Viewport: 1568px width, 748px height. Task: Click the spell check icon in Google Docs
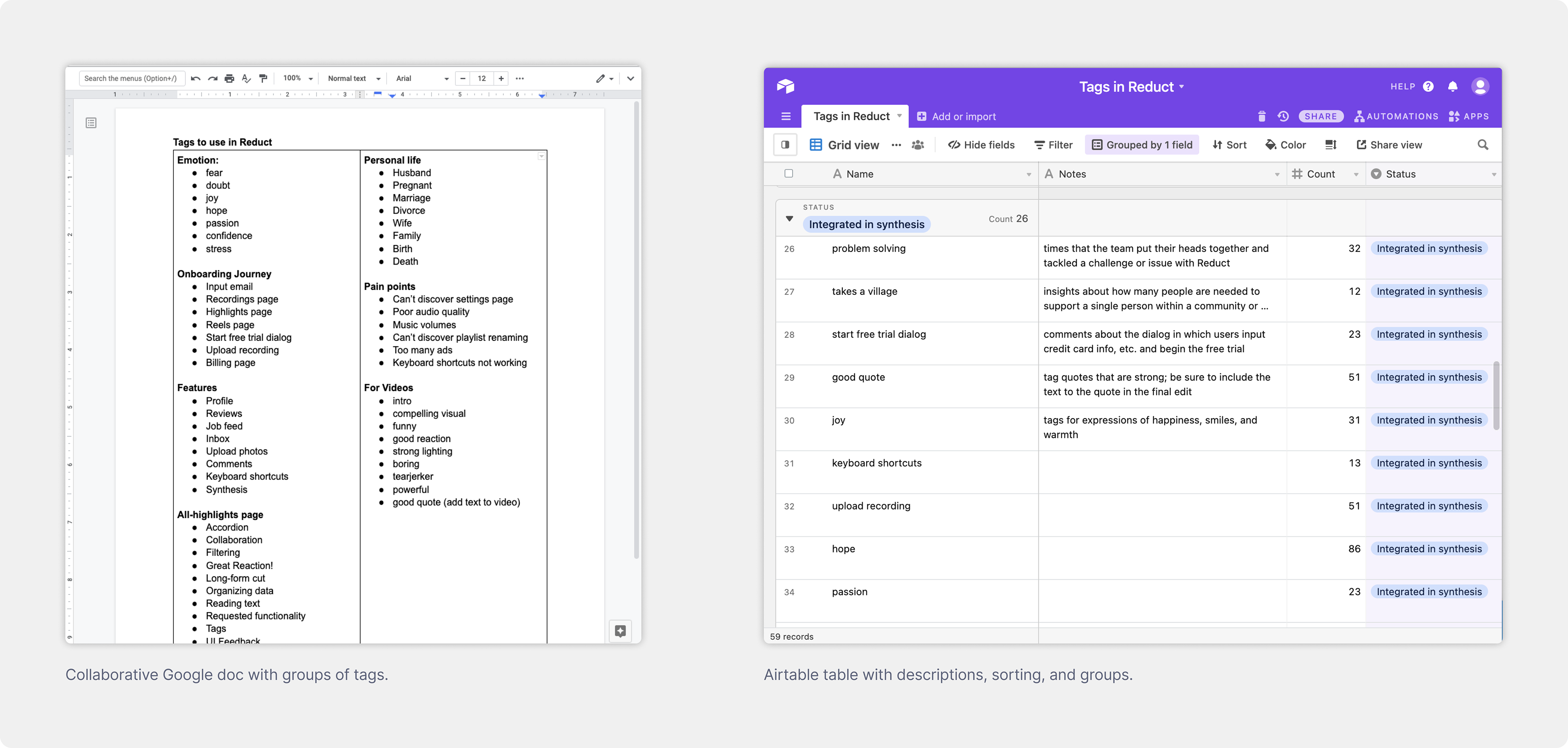pyautogui.click(x=247, y=78)
